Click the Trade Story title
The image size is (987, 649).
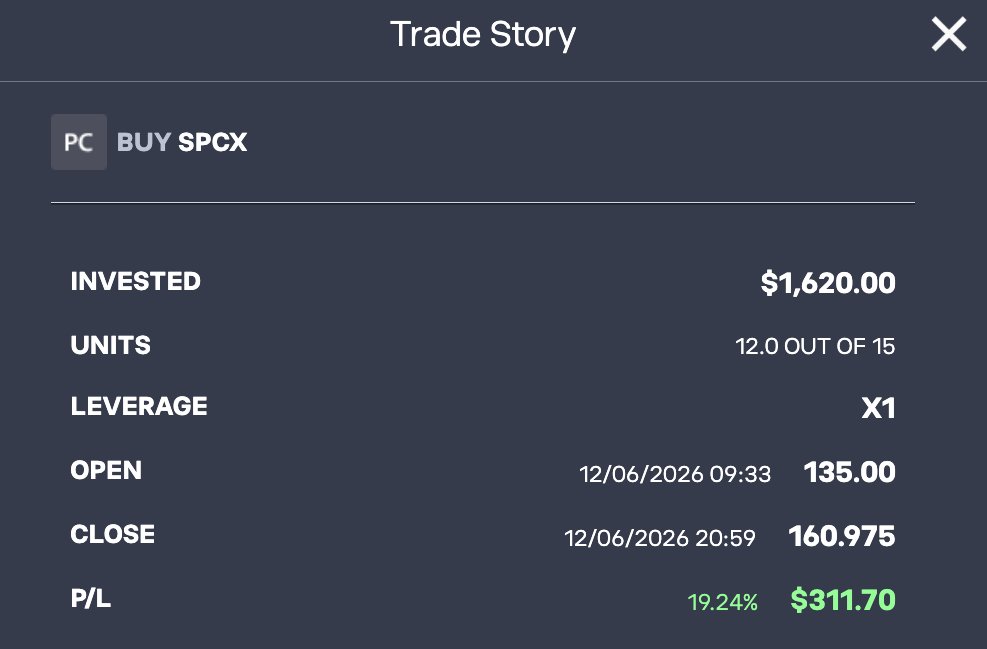click(x=483, y=35)
